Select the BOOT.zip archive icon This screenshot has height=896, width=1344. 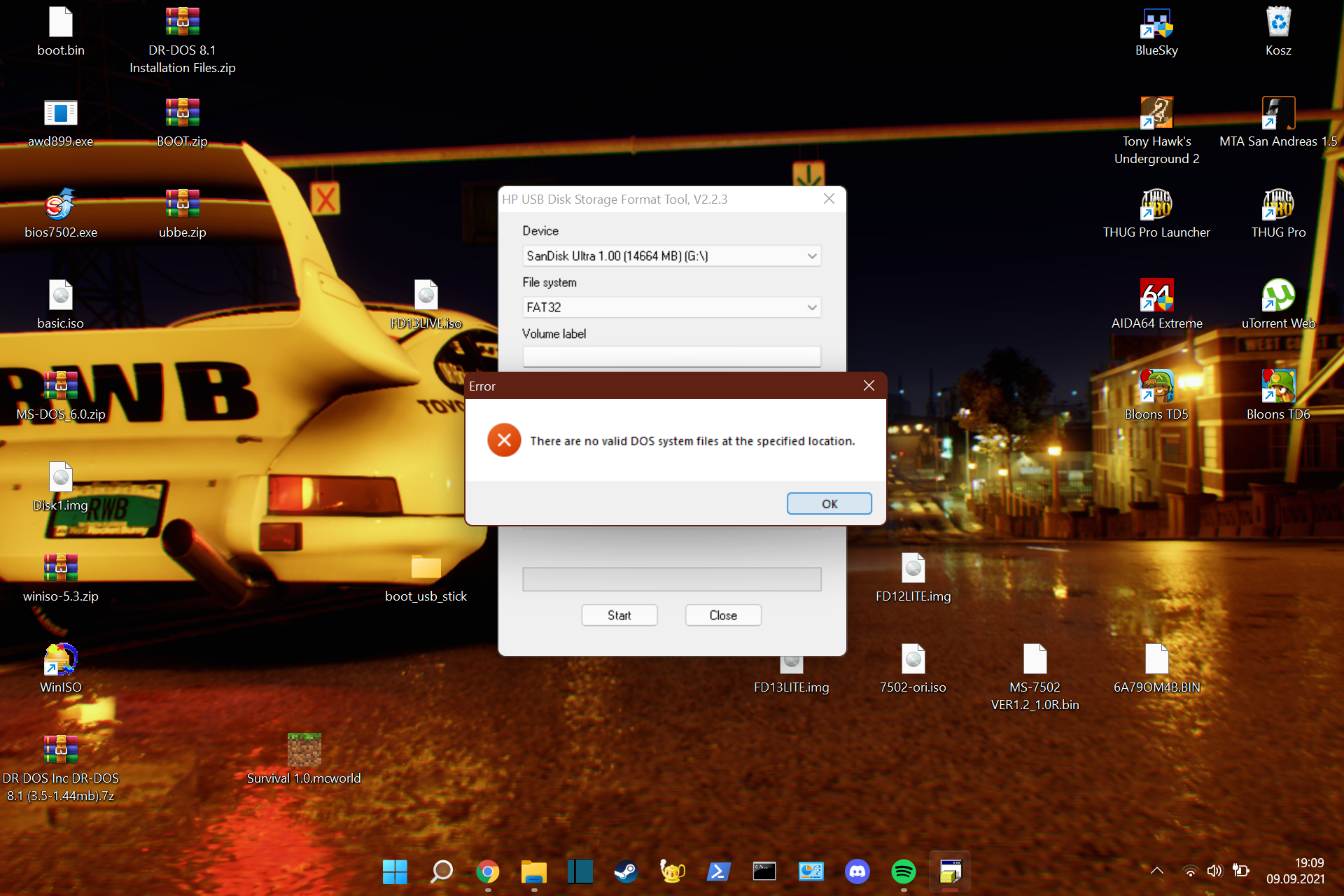coord(183,113)
